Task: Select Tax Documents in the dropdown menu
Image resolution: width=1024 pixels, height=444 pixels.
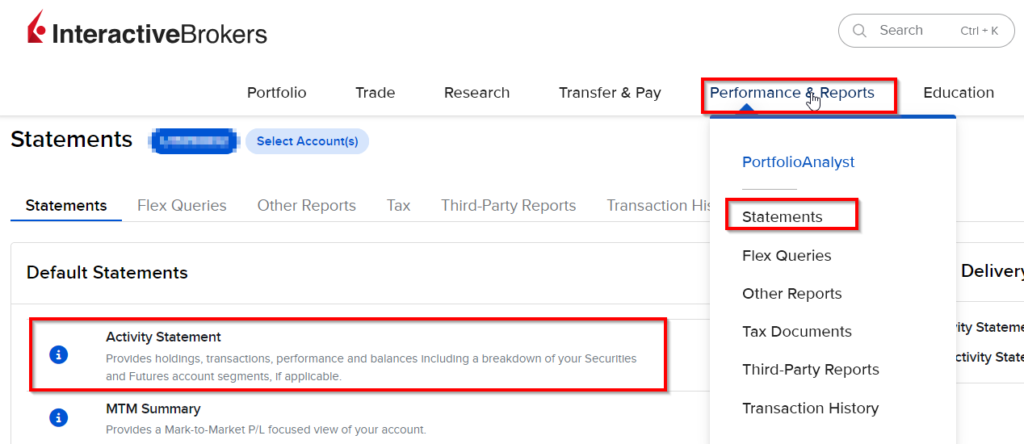Action: [x=796, y=332]
